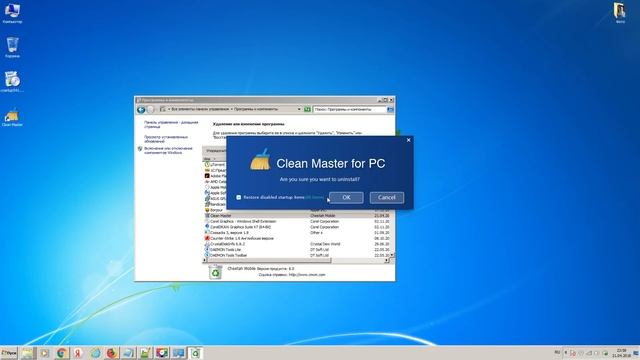The image size is (640, 360).
Task: Click the language indicator in the system tray
Action: (x=558, y=353)
